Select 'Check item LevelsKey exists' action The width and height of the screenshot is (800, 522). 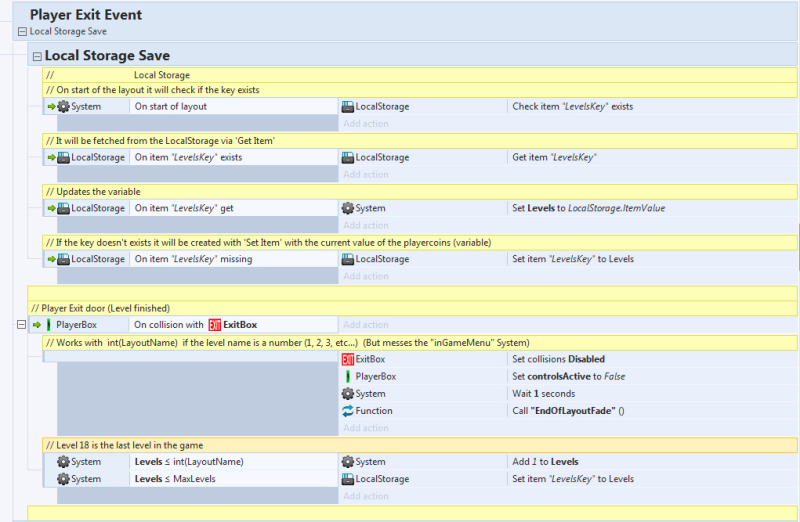[x=572, y=107]
